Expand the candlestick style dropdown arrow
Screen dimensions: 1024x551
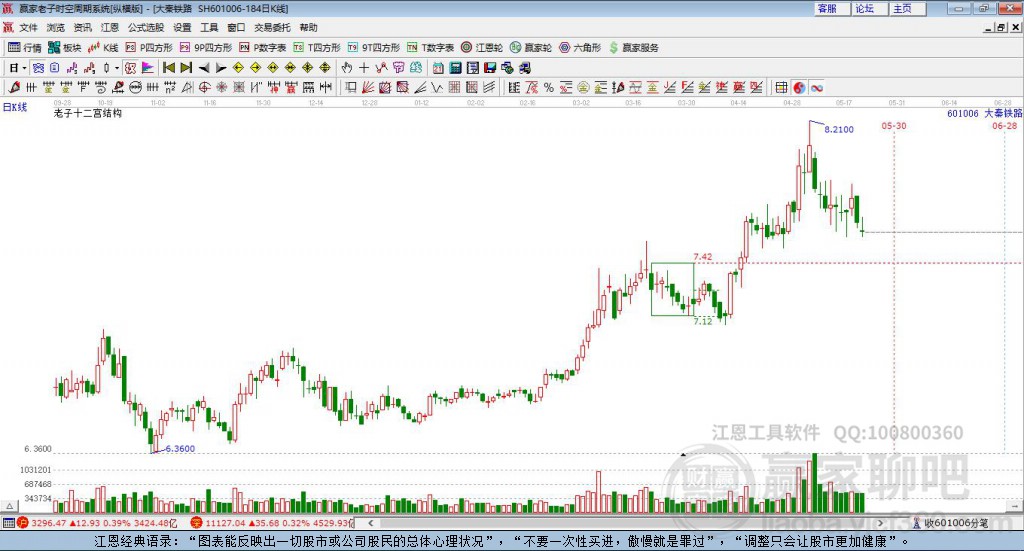pos(117,68)
